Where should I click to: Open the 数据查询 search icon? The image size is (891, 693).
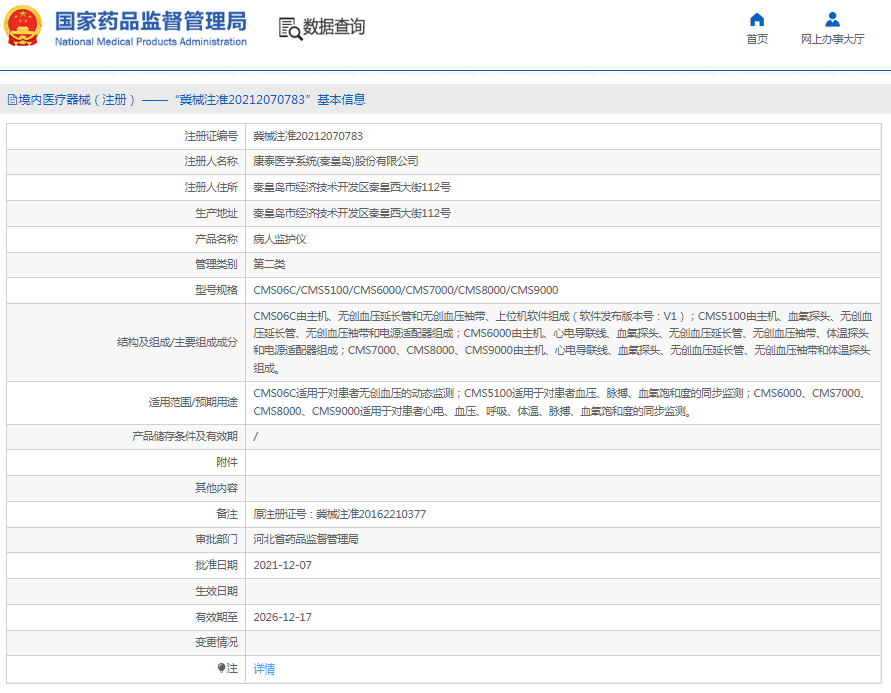(x=290, y=29)
